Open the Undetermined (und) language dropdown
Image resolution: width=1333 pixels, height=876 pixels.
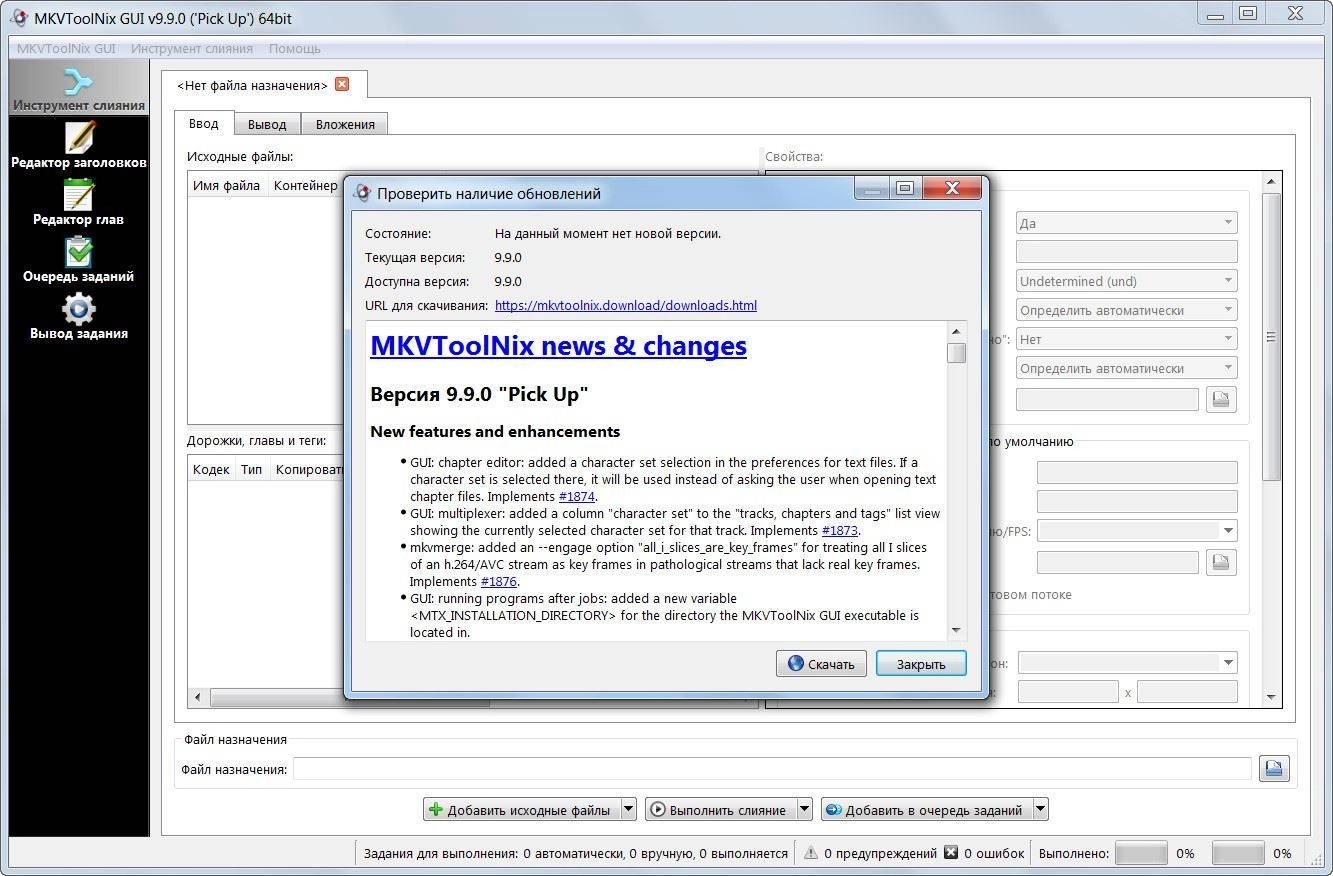[1127, 281]
